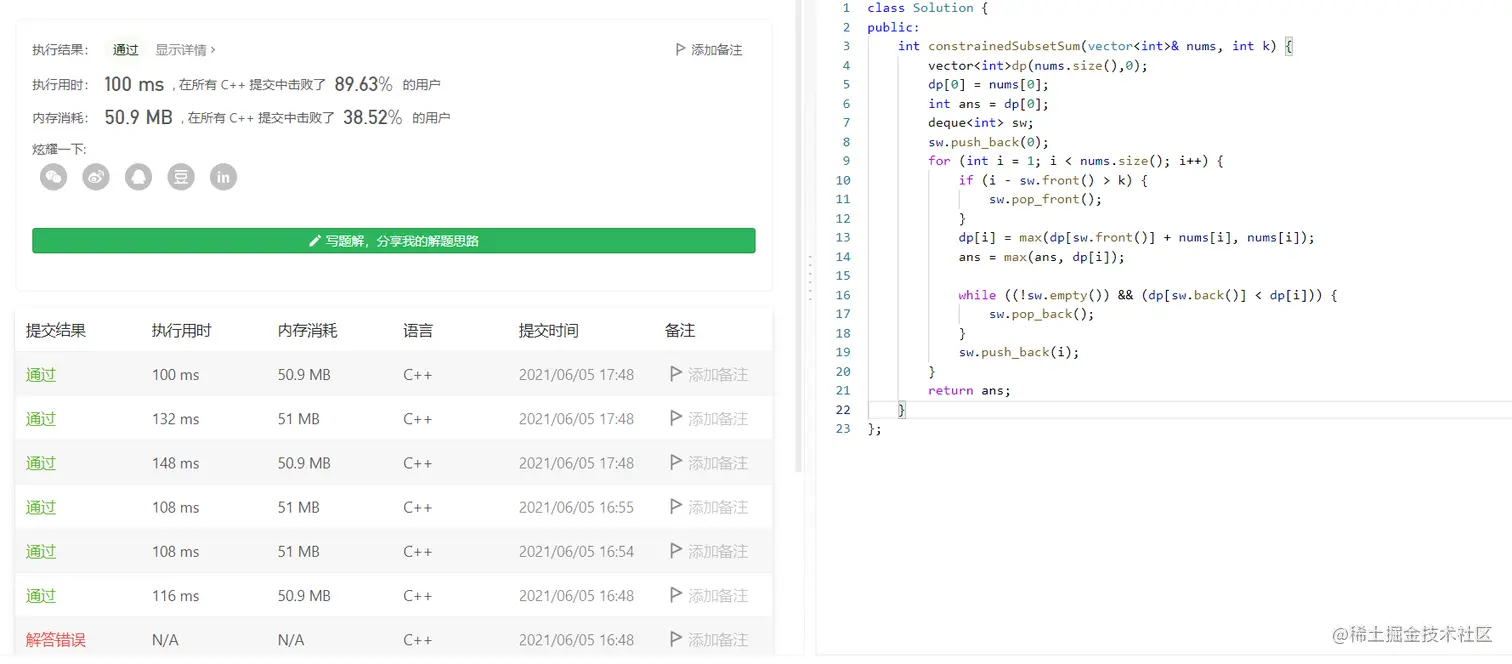
Task: Click the large 100 ms value beside 执行用时:
Action: (134, 85)
